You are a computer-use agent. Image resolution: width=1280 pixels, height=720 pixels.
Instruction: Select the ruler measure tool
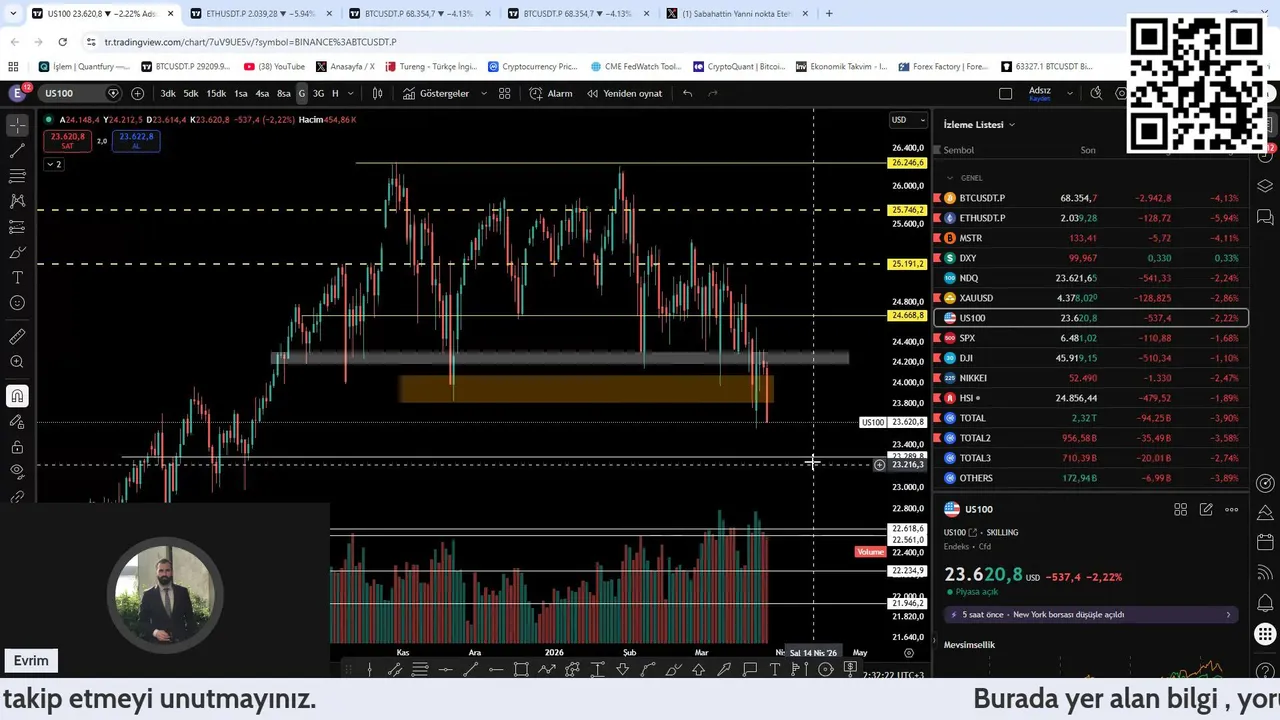point(17,337)
